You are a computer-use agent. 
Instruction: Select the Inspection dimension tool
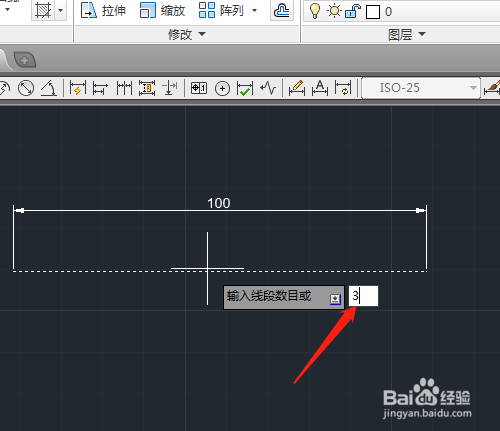[x=245, y=88]
